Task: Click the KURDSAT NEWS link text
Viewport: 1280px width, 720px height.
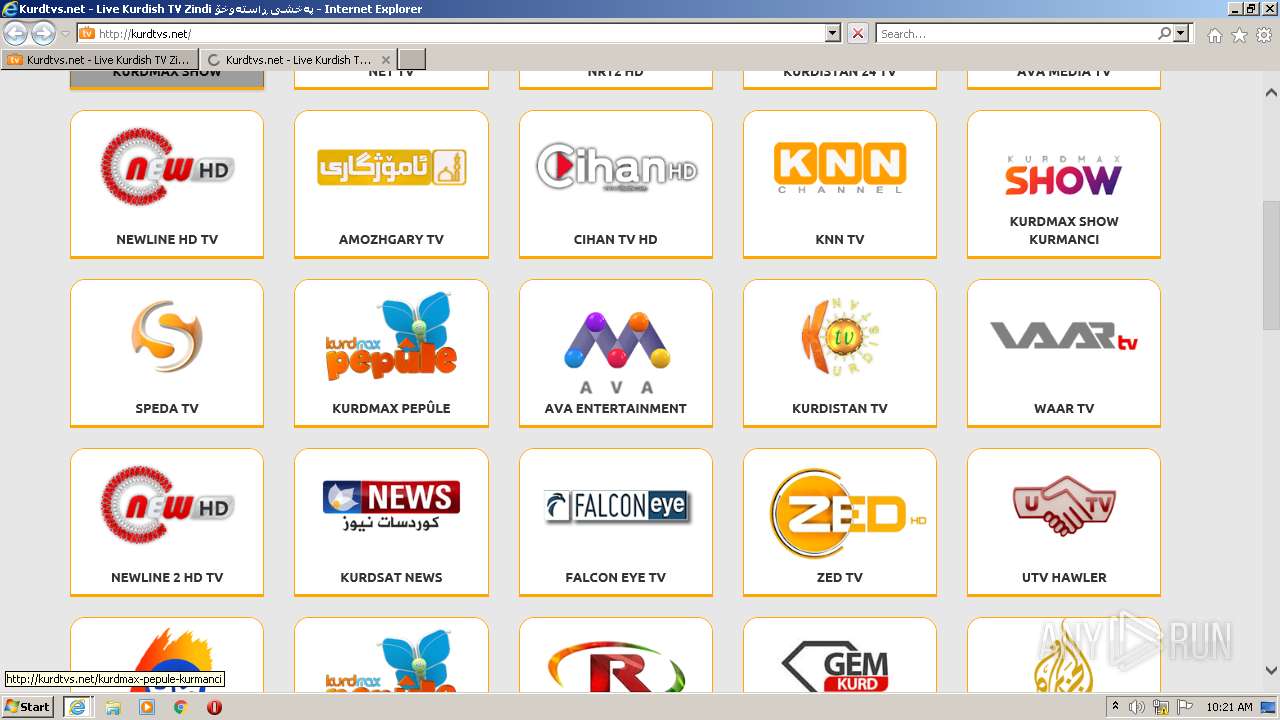Action: (391, 577)
